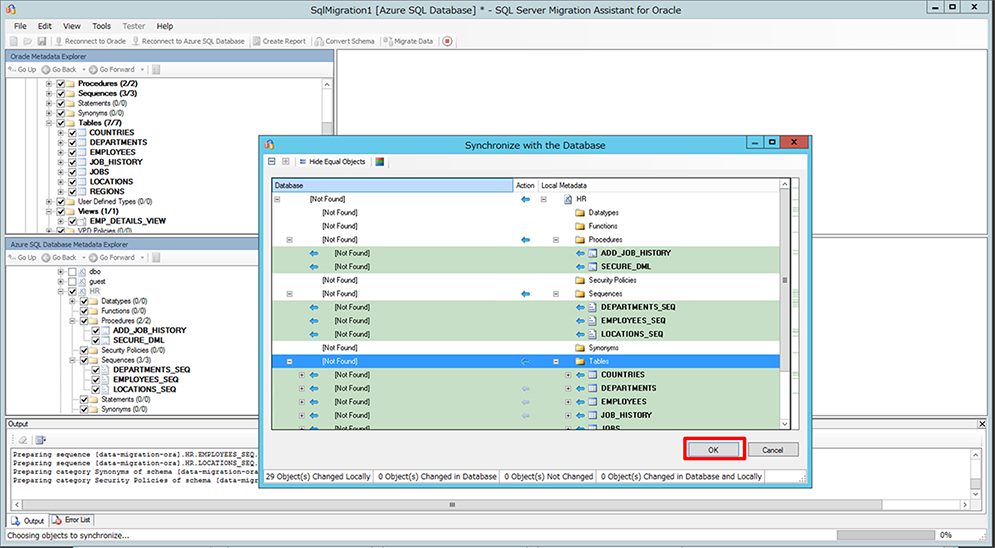The height and width of the screenshot is (548, 995).
Task: Open the Edit menu
Action: (x=44, y=26)
